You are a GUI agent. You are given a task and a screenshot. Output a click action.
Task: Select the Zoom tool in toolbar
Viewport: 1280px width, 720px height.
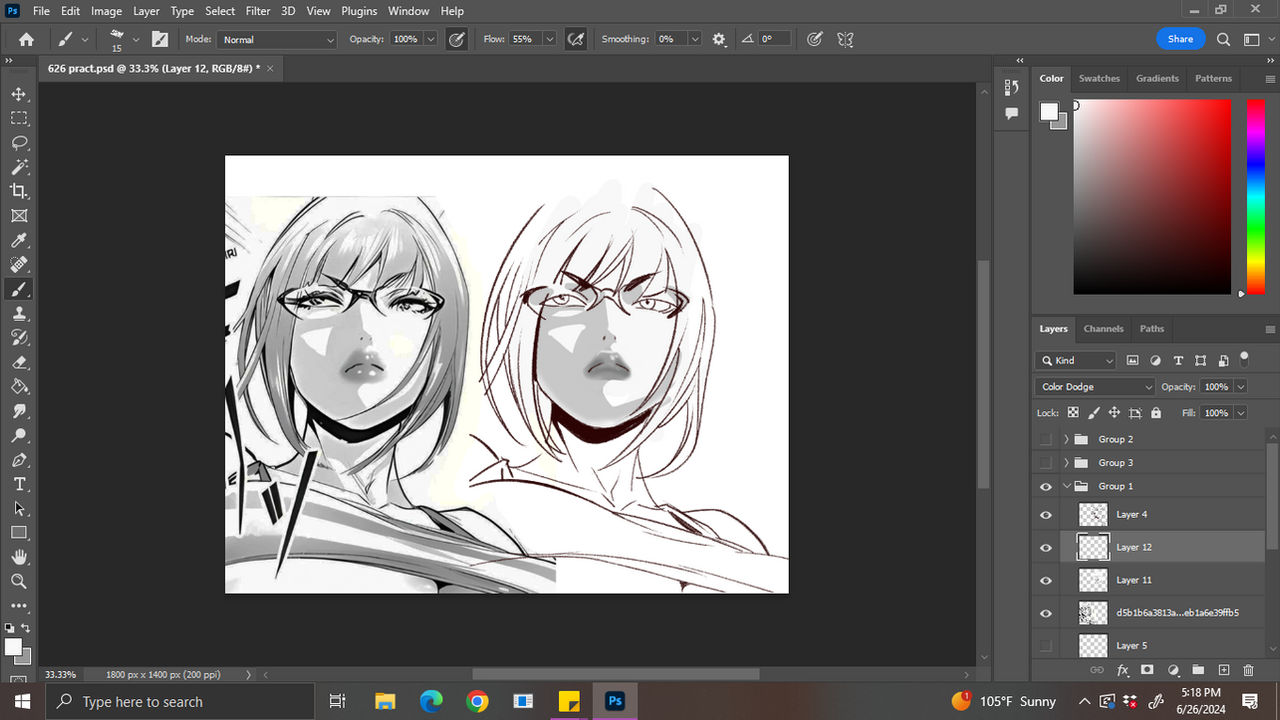19,581
